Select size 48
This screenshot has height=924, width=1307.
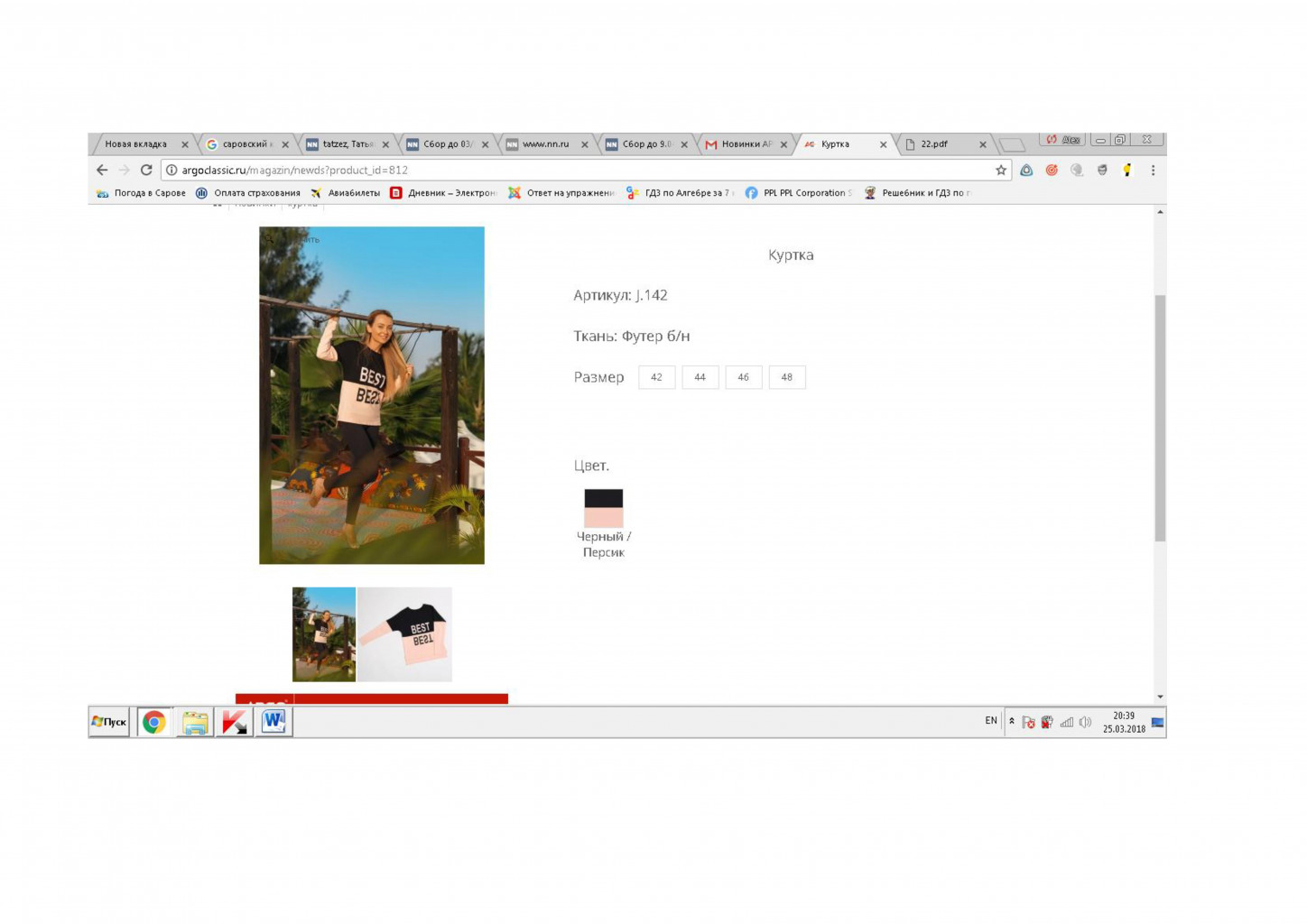(x=786, y=377)
